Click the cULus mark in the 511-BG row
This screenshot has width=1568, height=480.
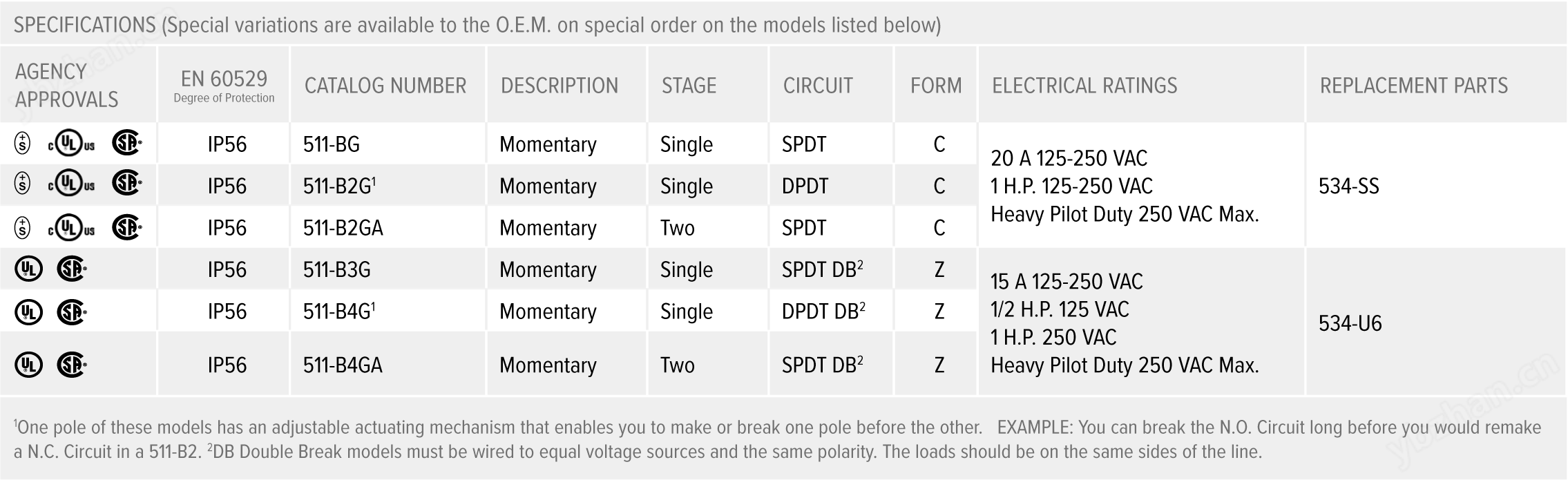pos(71,144)
